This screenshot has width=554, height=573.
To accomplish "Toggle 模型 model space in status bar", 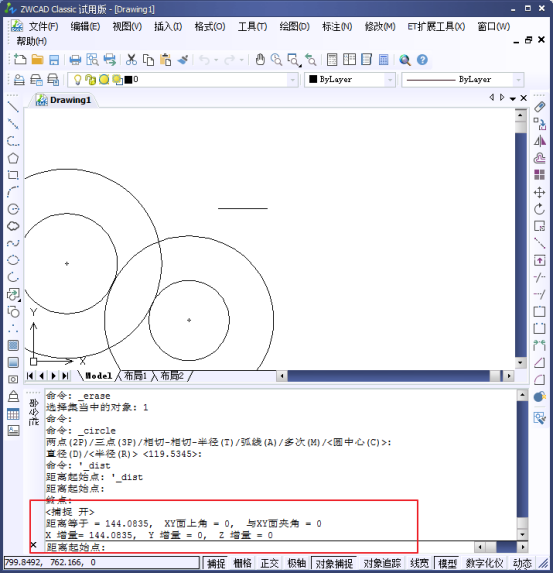I will tap(447, 563).
